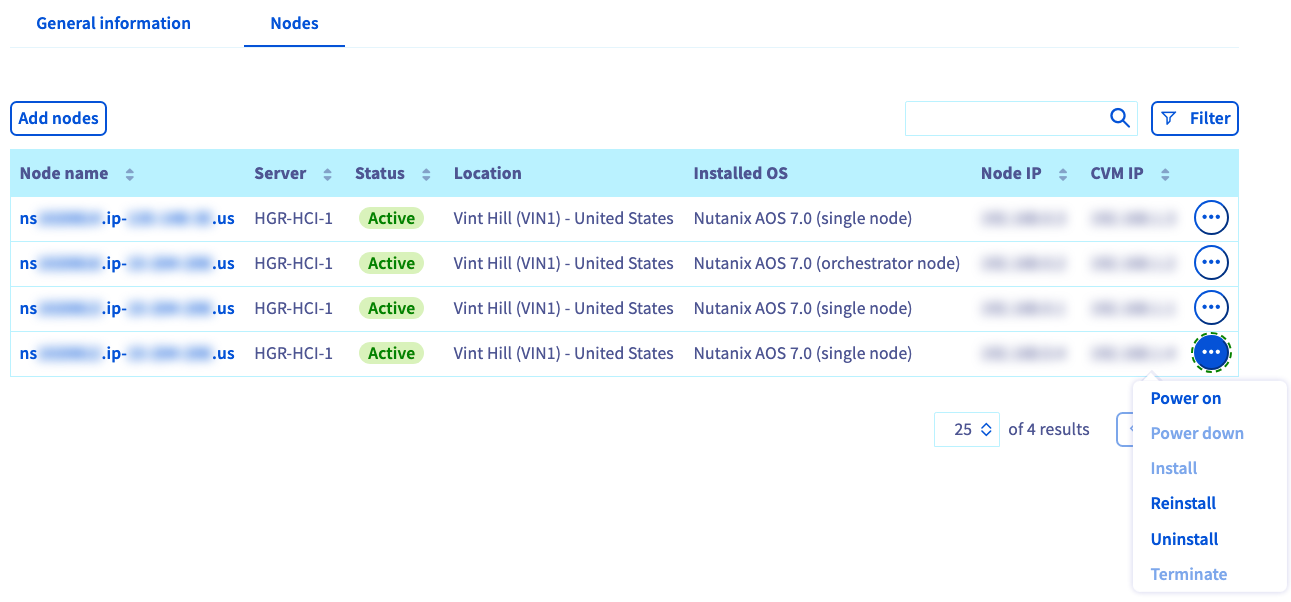Close the highlighted three-dots actions button
Image resolution: width=1291 pixels, height=602 pixels.
pyautogui.click(x=1211, y=352)
